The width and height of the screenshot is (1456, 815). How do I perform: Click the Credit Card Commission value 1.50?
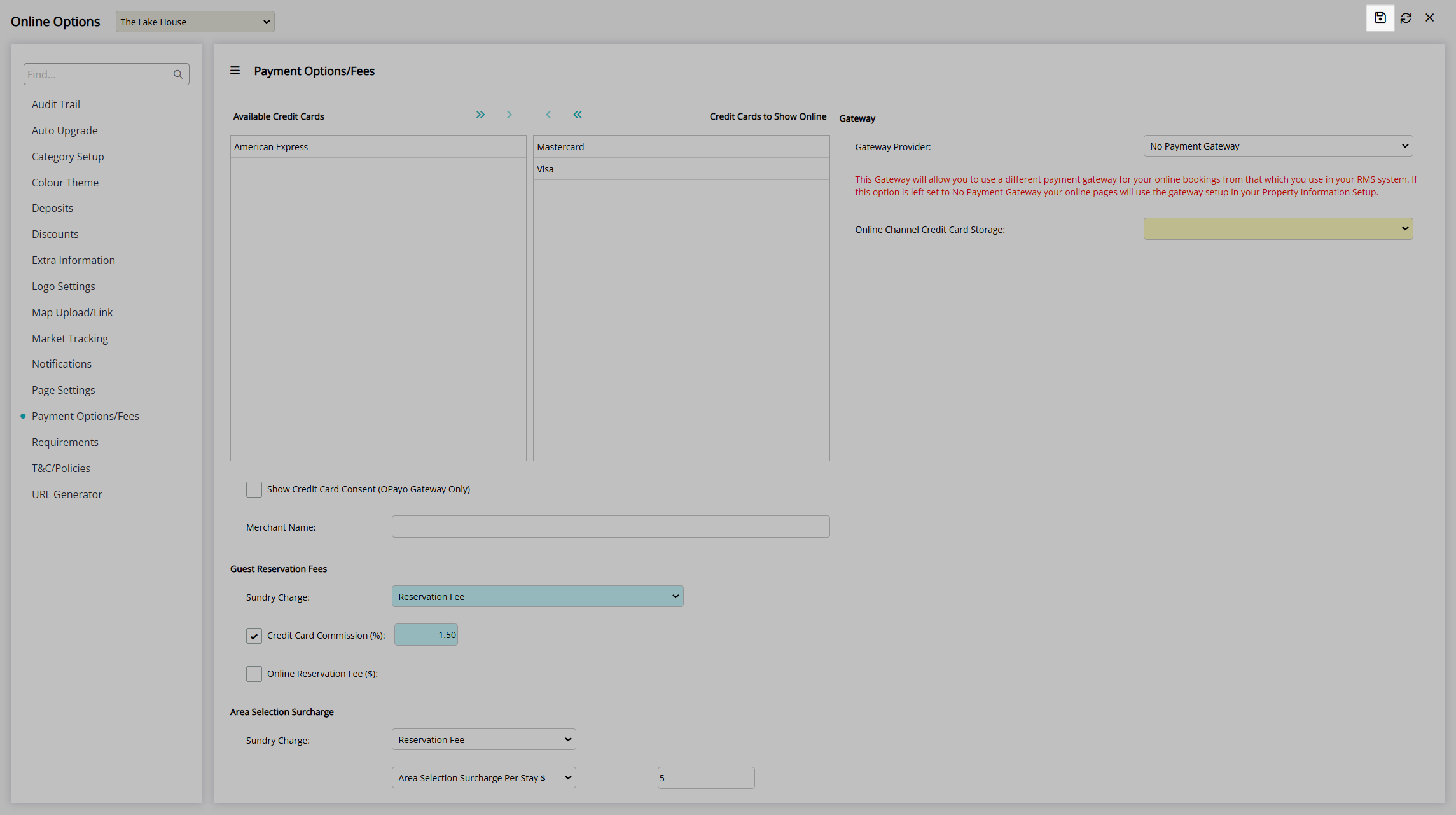(x=426, y=634)
